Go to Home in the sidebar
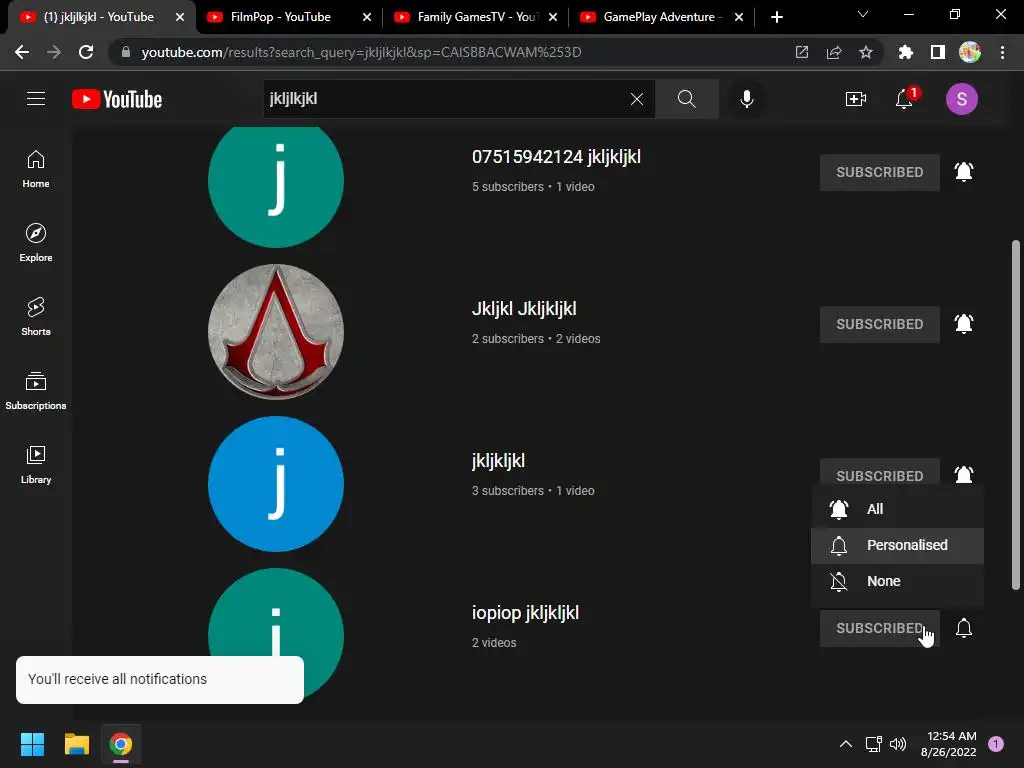1024x768 pixels. [36, 168]
